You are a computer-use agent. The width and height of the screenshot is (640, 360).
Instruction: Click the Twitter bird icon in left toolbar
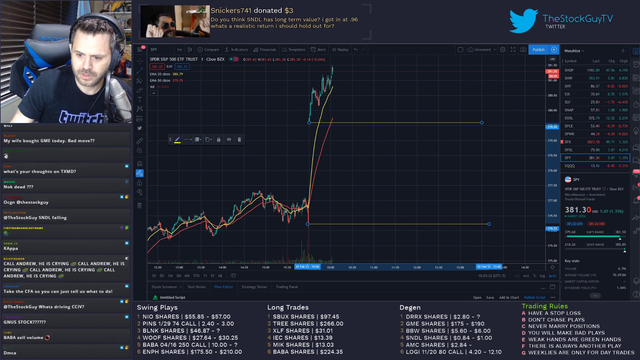click(x=140, y=128)
